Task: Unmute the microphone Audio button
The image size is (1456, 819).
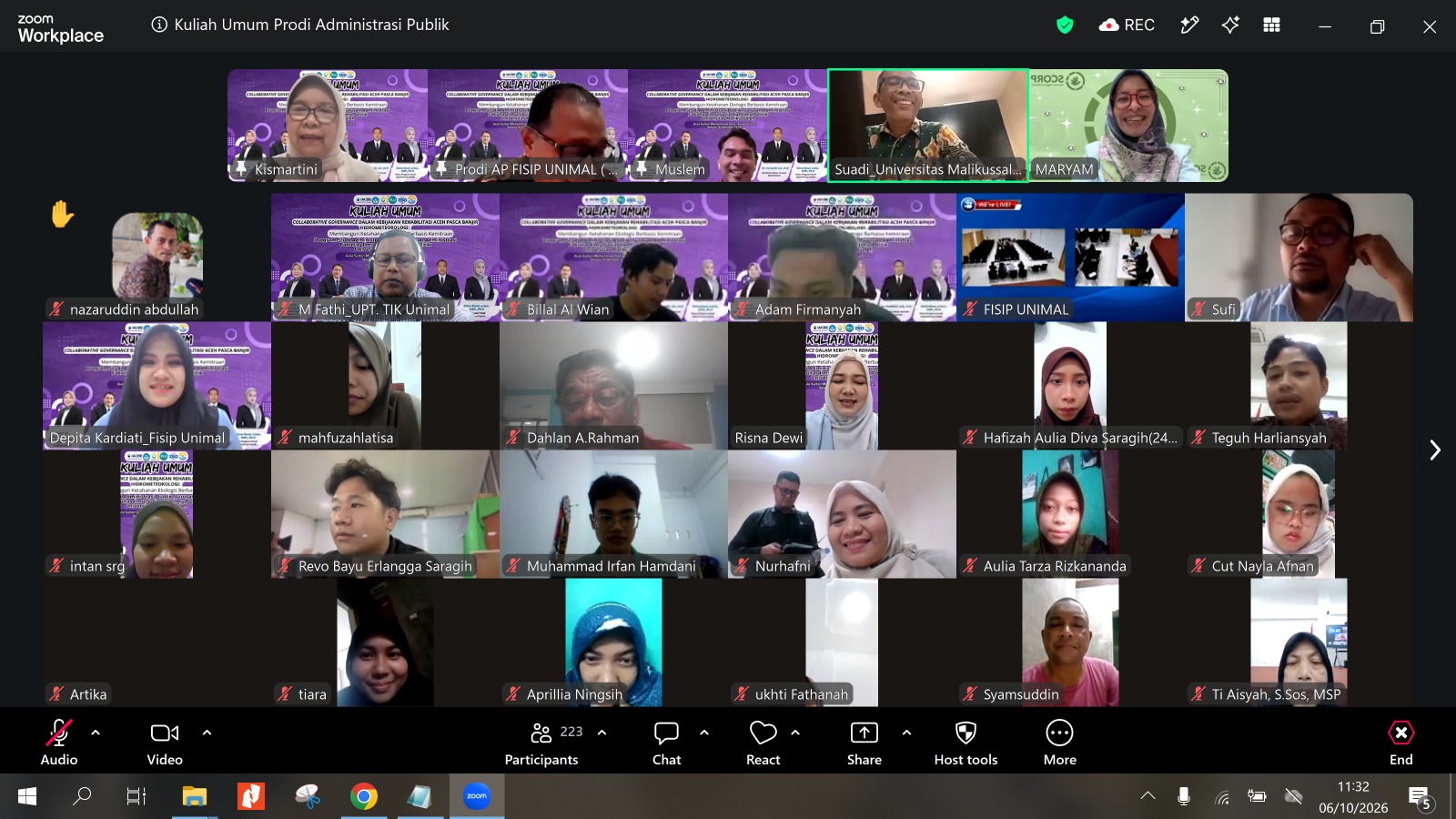Action: (59, 743)
